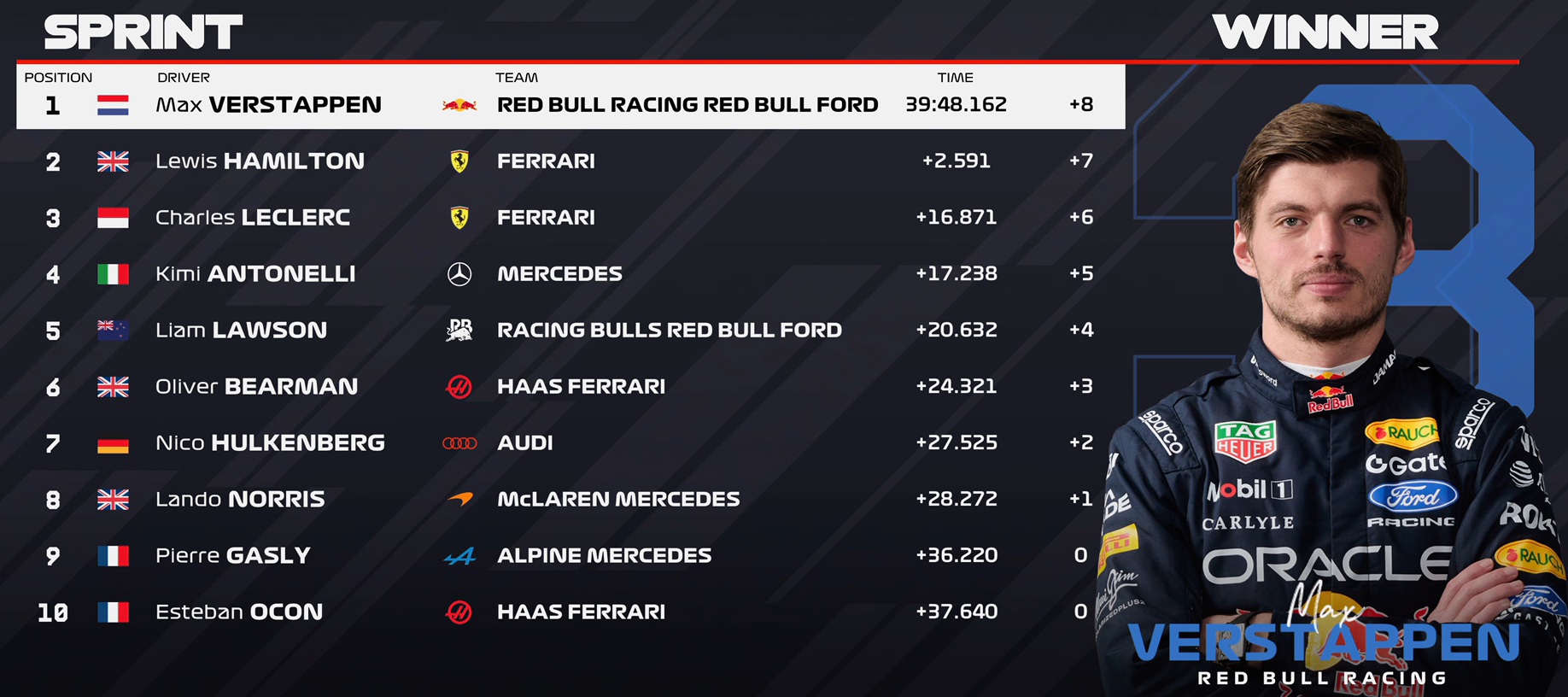The width and height of the screenshot is (1568, 697).
Task: Click the Ferrari logo beside Hamilton
Action: coord(459,161)
